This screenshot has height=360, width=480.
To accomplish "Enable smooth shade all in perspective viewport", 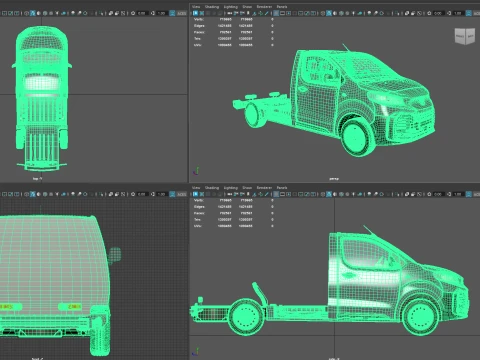I will tap(329, 13).
